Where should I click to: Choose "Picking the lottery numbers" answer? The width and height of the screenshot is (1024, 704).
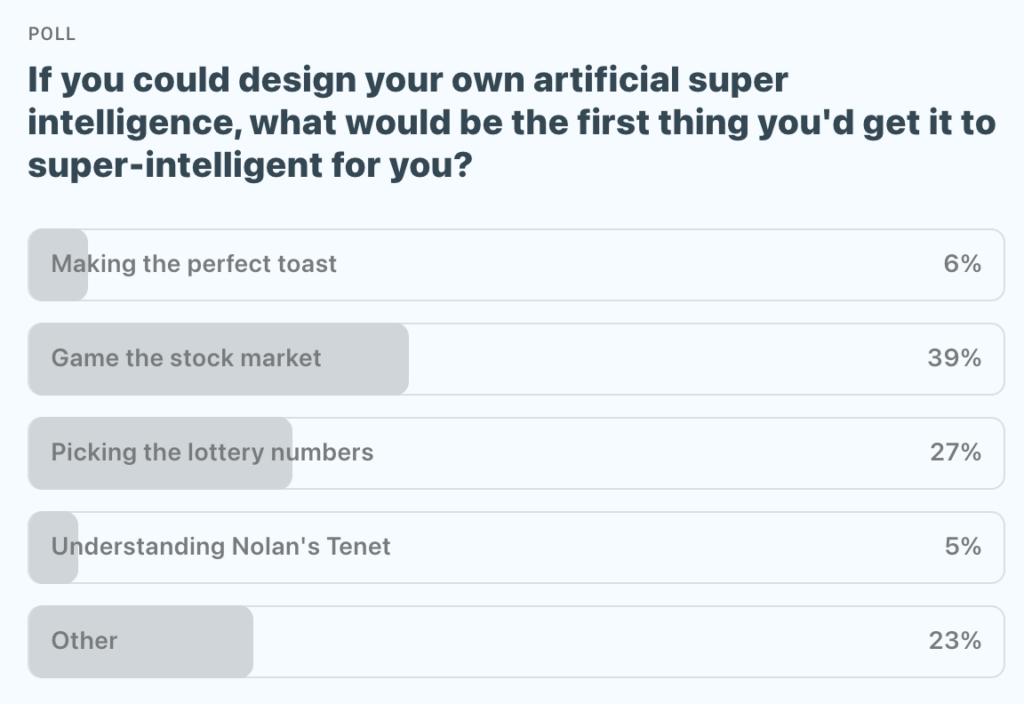coord(212,452)
